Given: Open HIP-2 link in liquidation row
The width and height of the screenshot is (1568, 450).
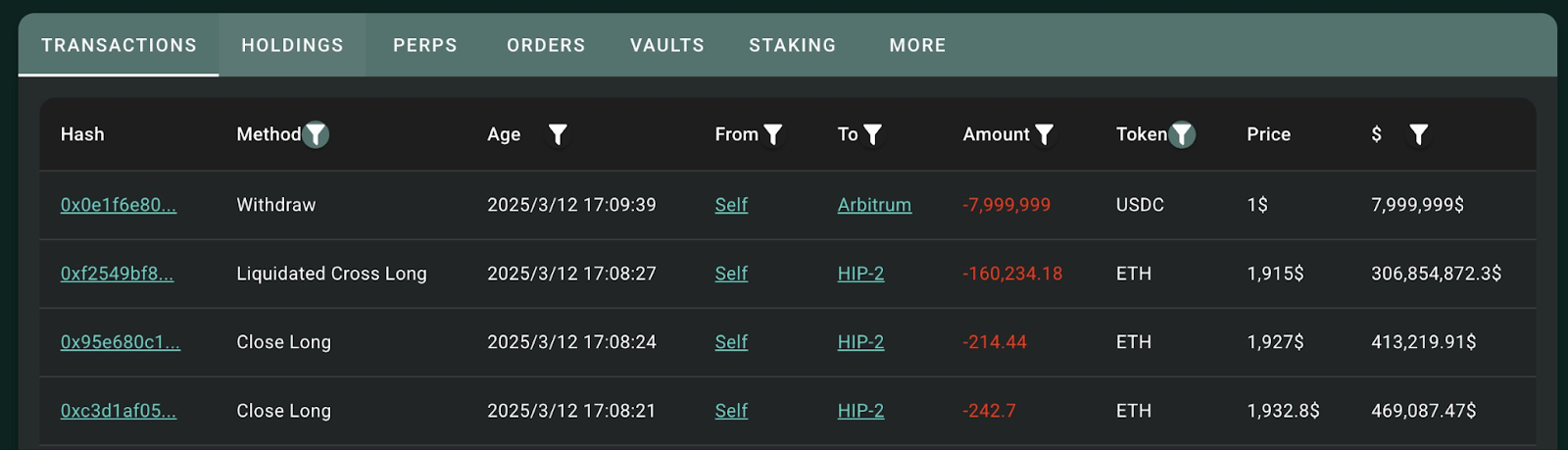Looking at the screenshot, I should click(860, 274).
